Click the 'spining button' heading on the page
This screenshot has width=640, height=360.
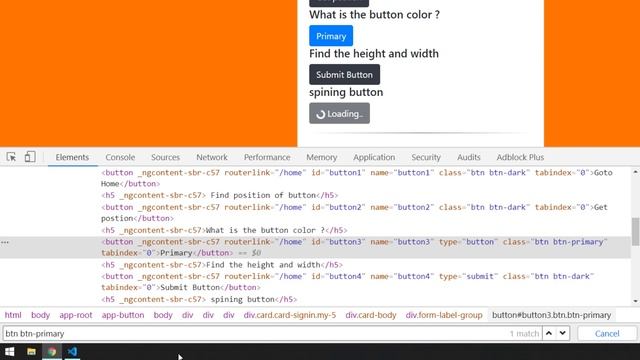(346, 92)
